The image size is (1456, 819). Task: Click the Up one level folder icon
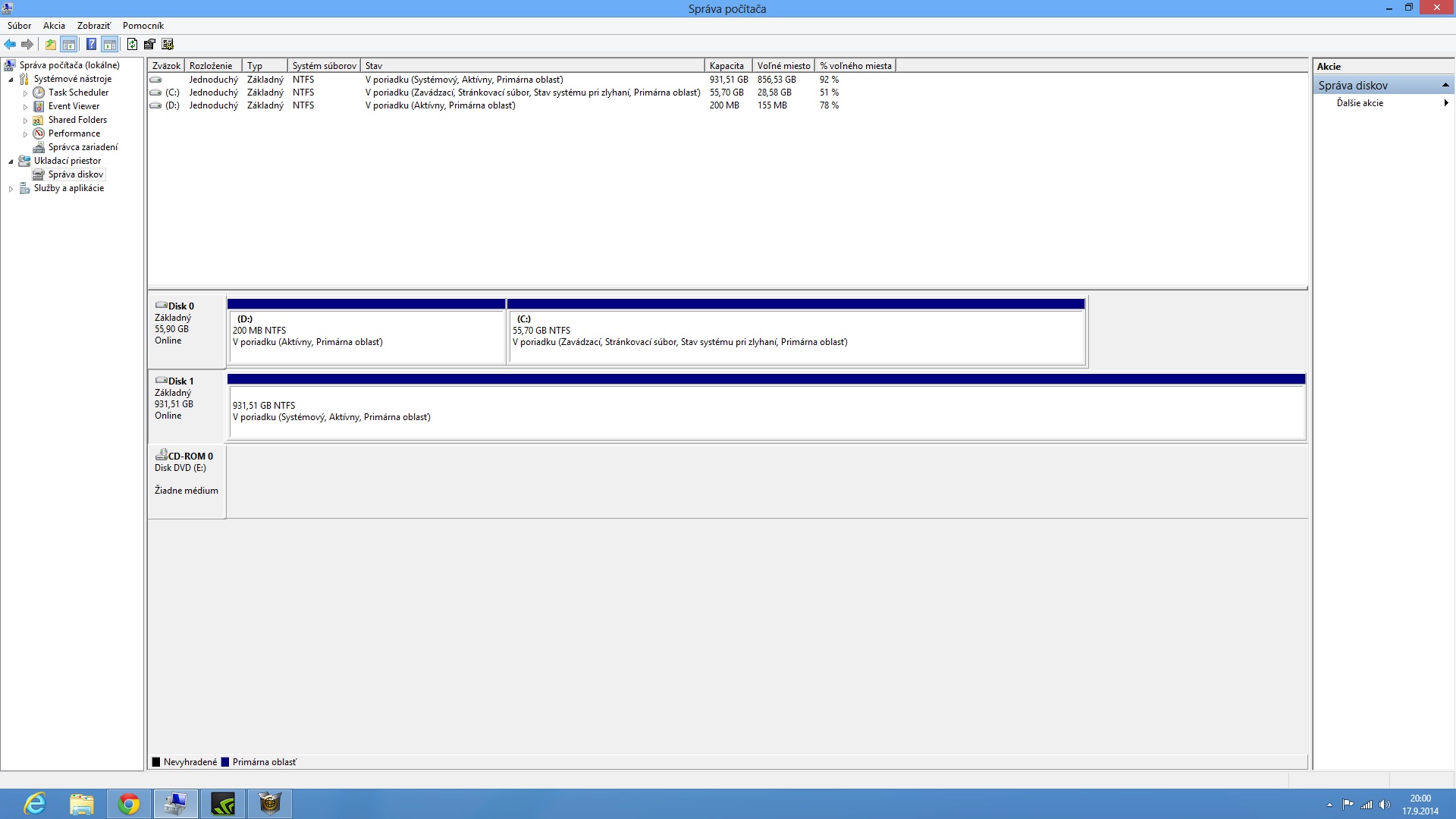[x=50, y=44]
